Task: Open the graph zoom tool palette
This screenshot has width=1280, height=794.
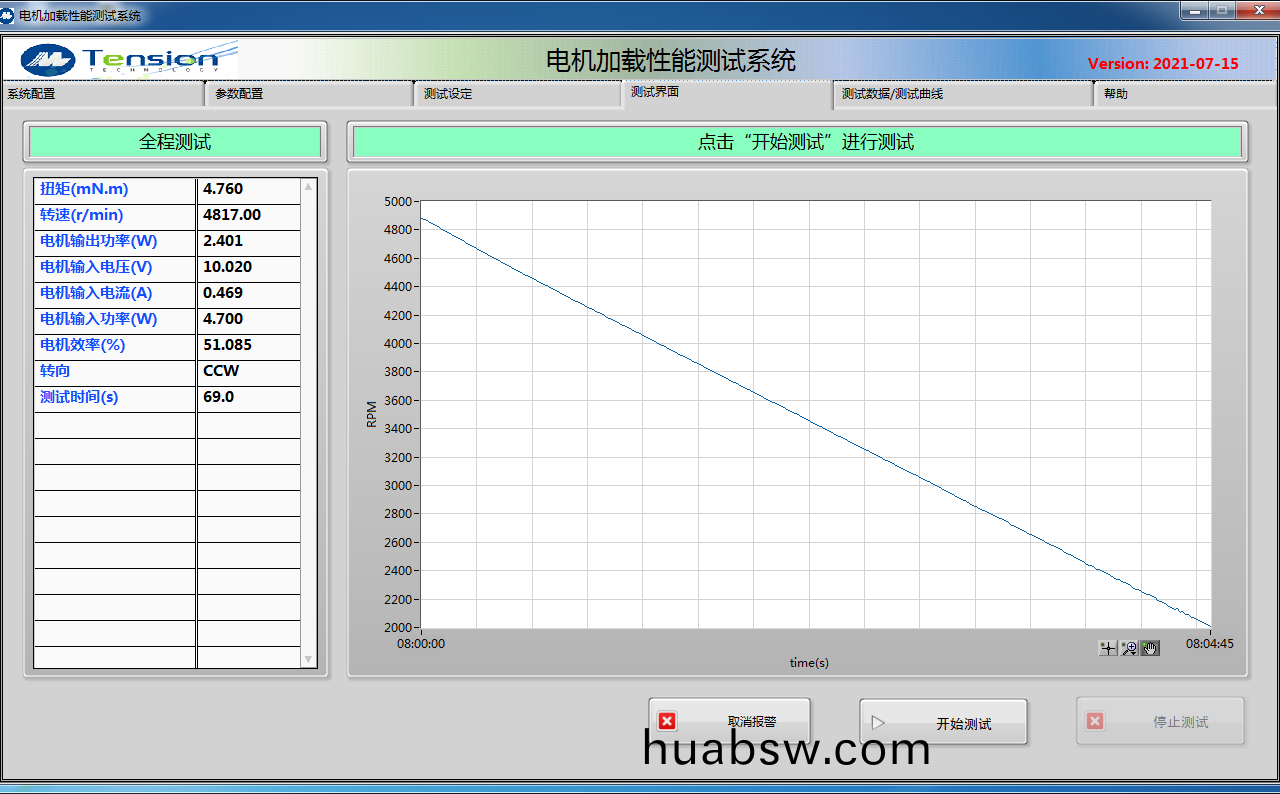Action: coord(1129,648)
